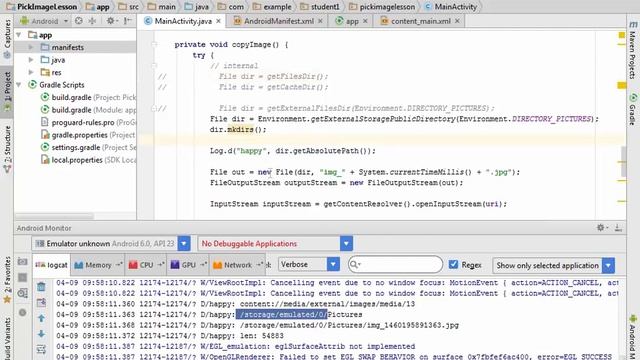
Task: Collapse Gradle Scripts node
Action: (19, 85)
